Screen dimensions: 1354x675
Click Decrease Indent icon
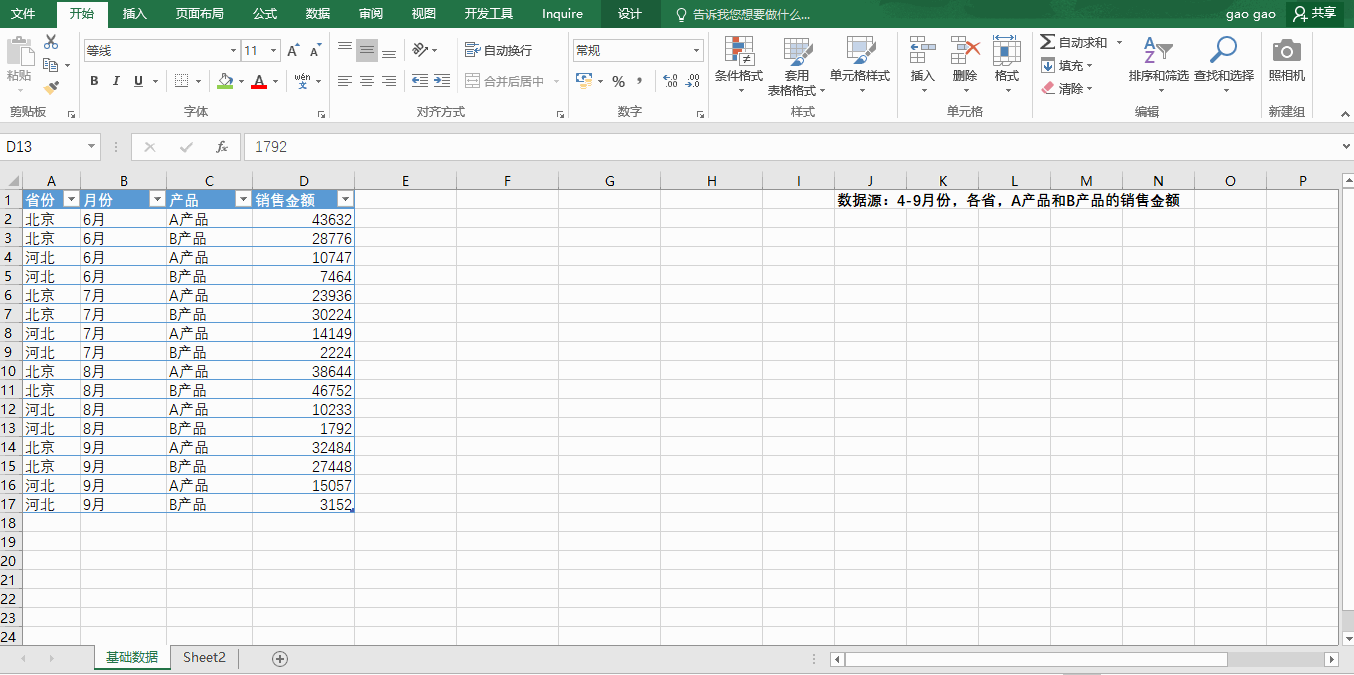click(420, 81)
